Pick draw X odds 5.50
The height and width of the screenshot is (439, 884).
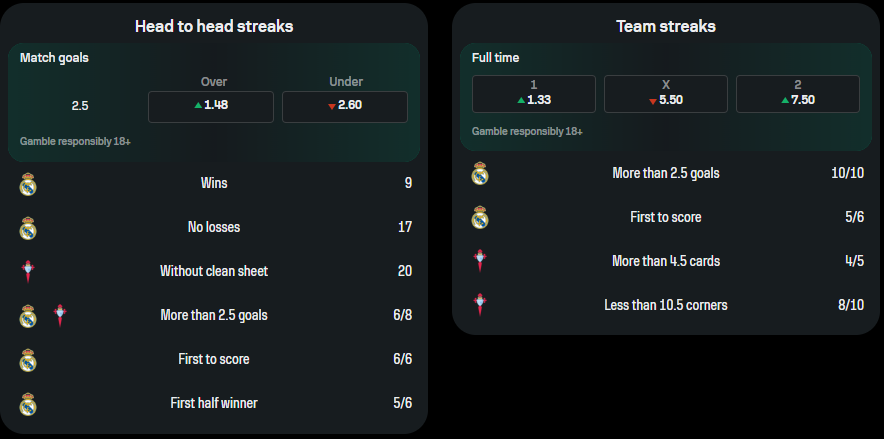666,94
